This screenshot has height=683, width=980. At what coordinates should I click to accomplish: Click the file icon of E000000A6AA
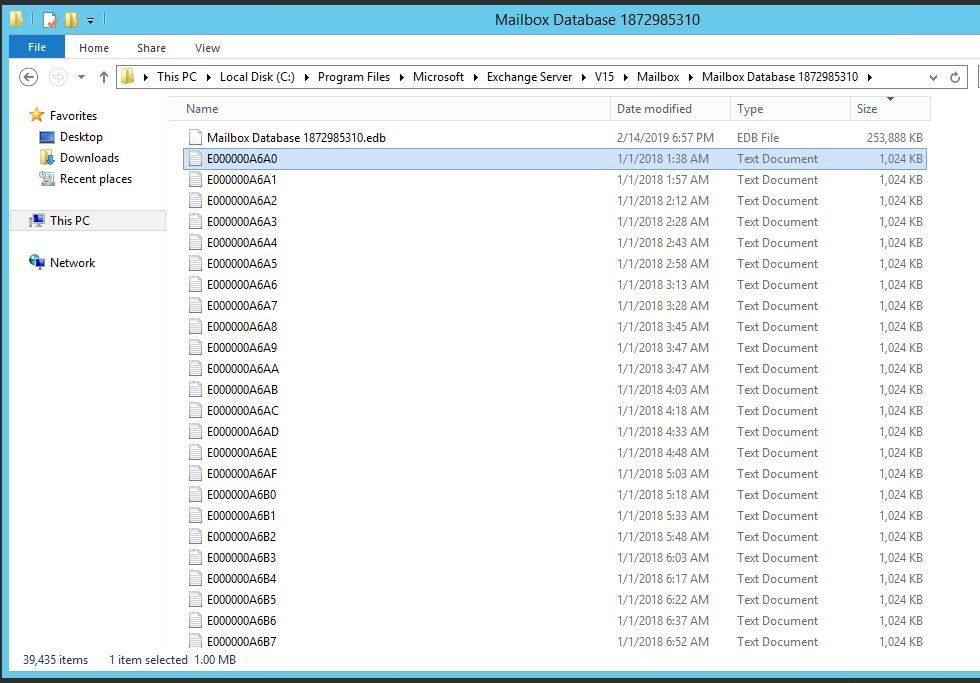(x=196, y=368)
